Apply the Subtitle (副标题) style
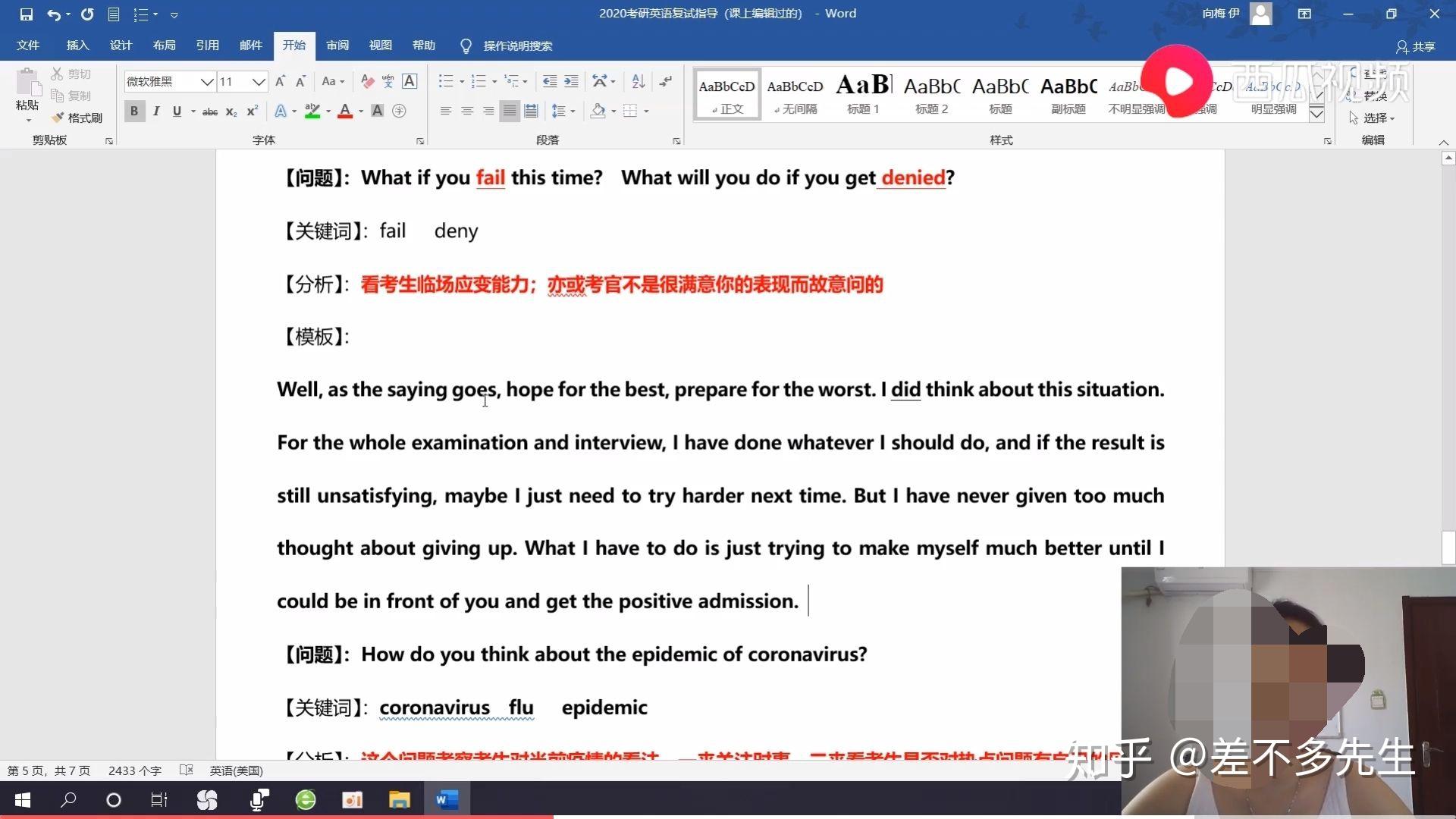This screenshot has width=1456, height=819. tap(1068, 95)
